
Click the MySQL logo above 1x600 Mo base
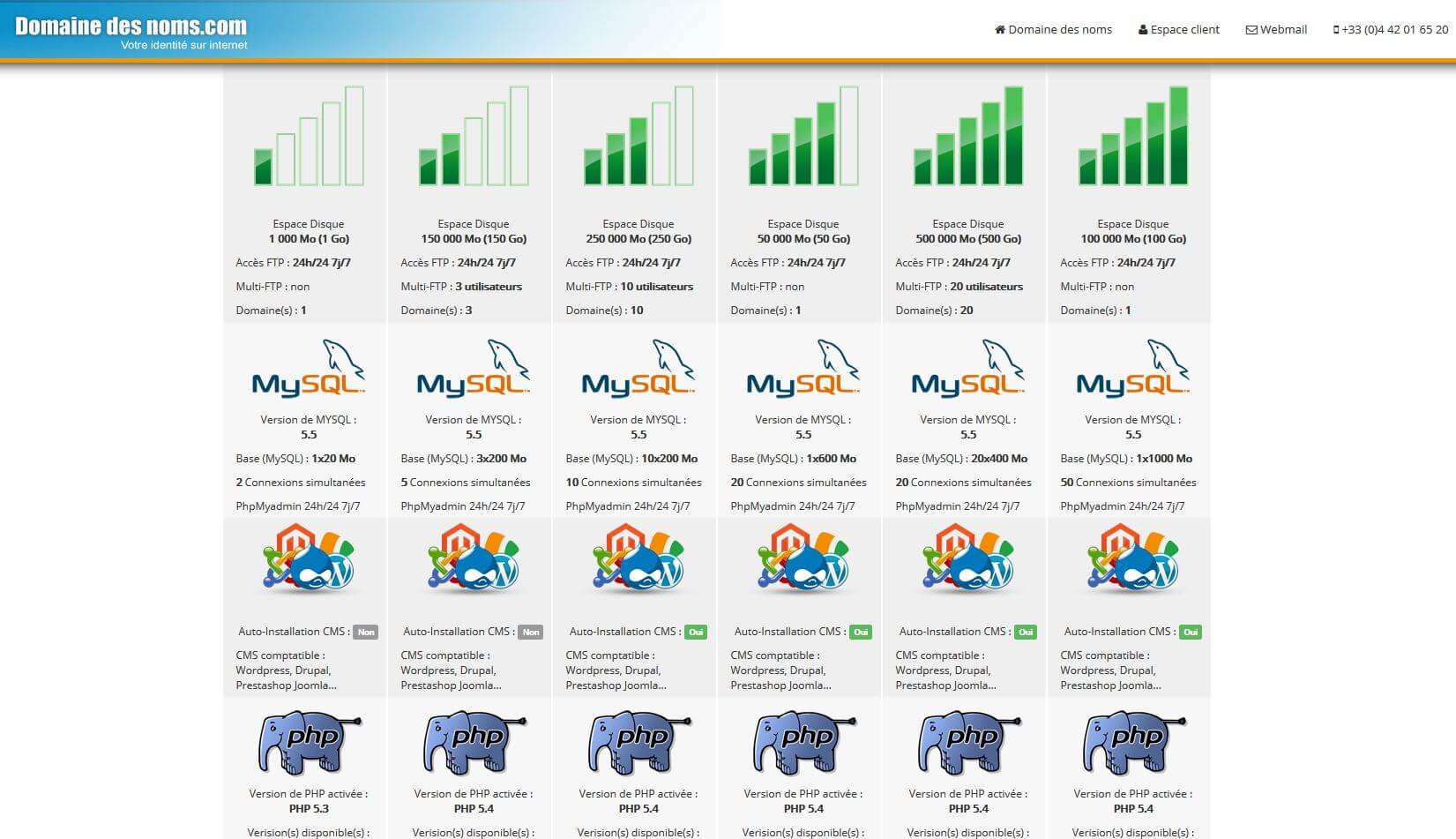coord(803,368)
